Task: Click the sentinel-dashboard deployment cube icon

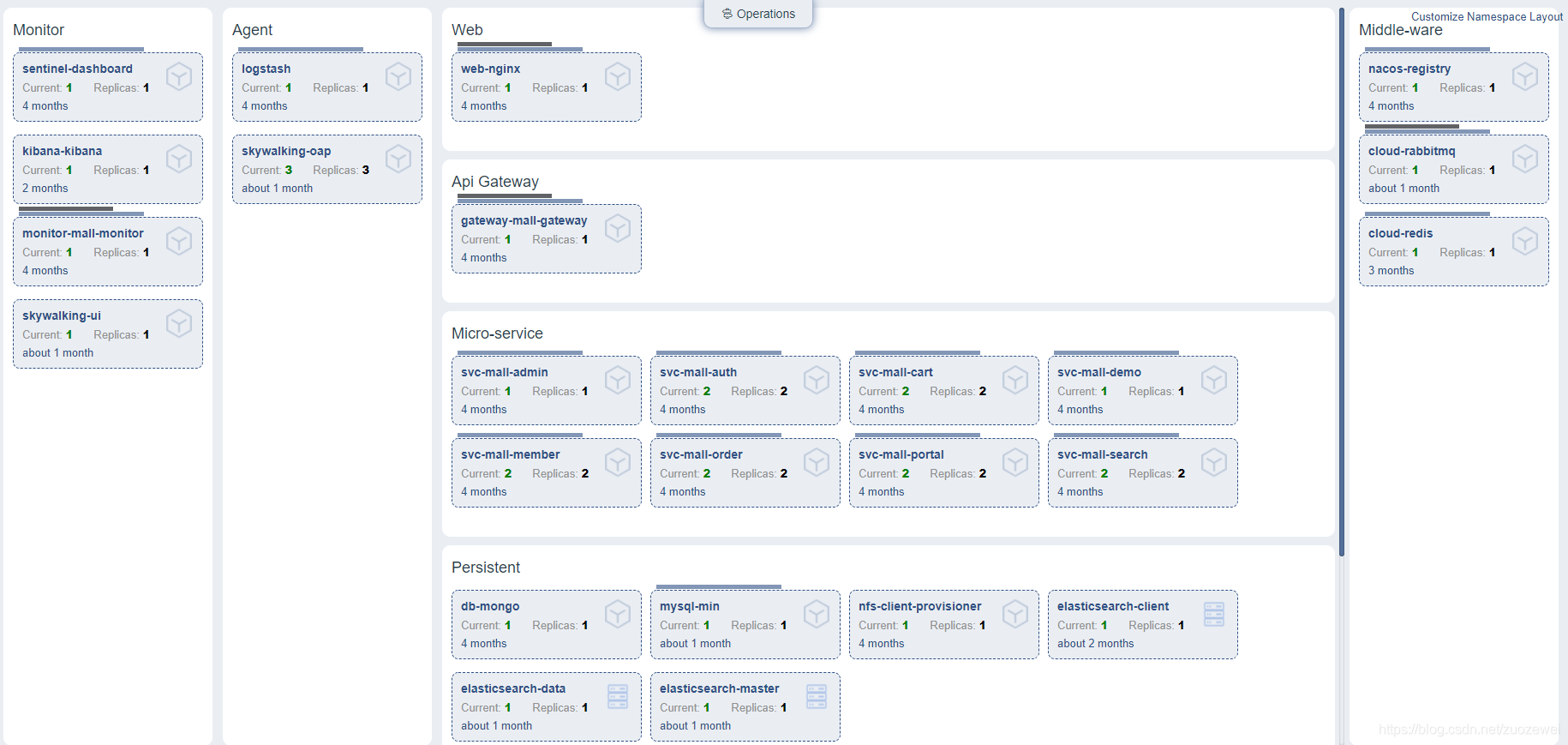Action: [179, 77]
